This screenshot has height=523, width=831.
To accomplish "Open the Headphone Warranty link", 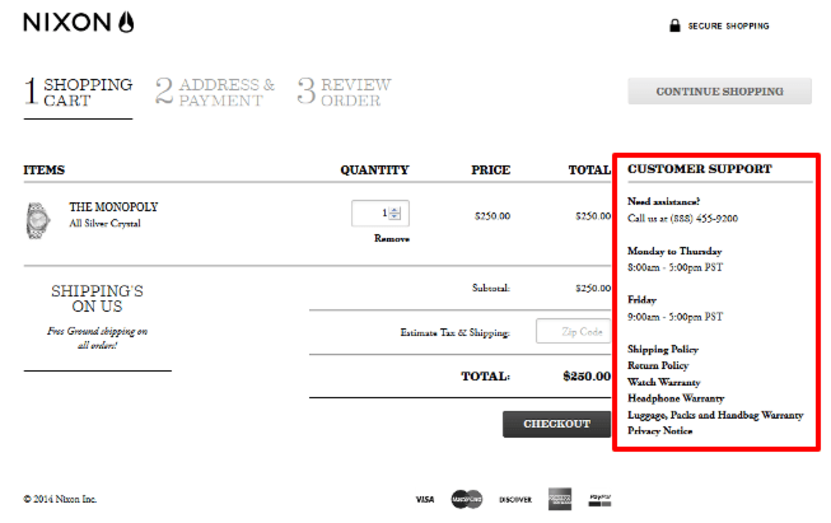I will point(676,398).
